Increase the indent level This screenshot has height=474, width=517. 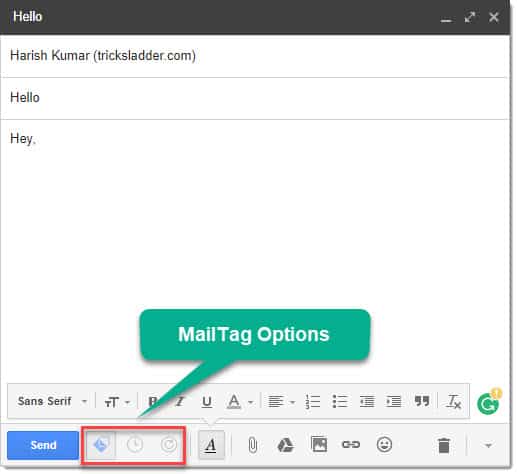(x=393, y=401)
